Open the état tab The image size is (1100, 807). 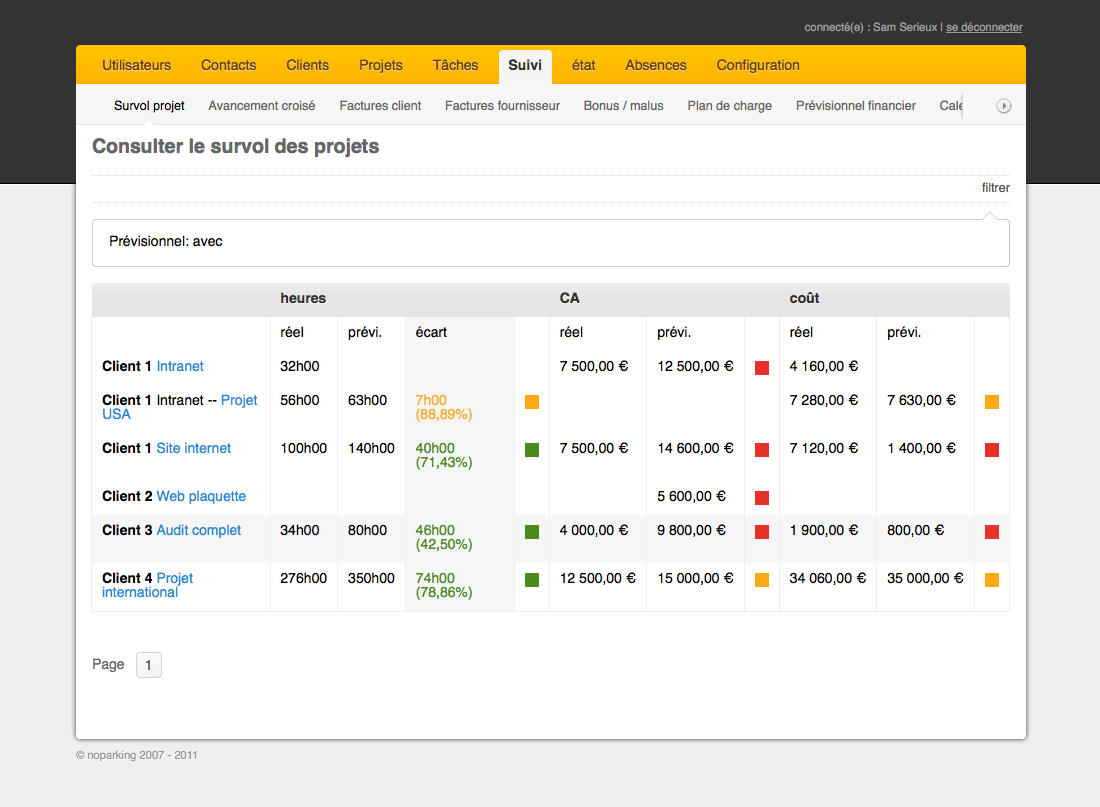click(584, 65)
